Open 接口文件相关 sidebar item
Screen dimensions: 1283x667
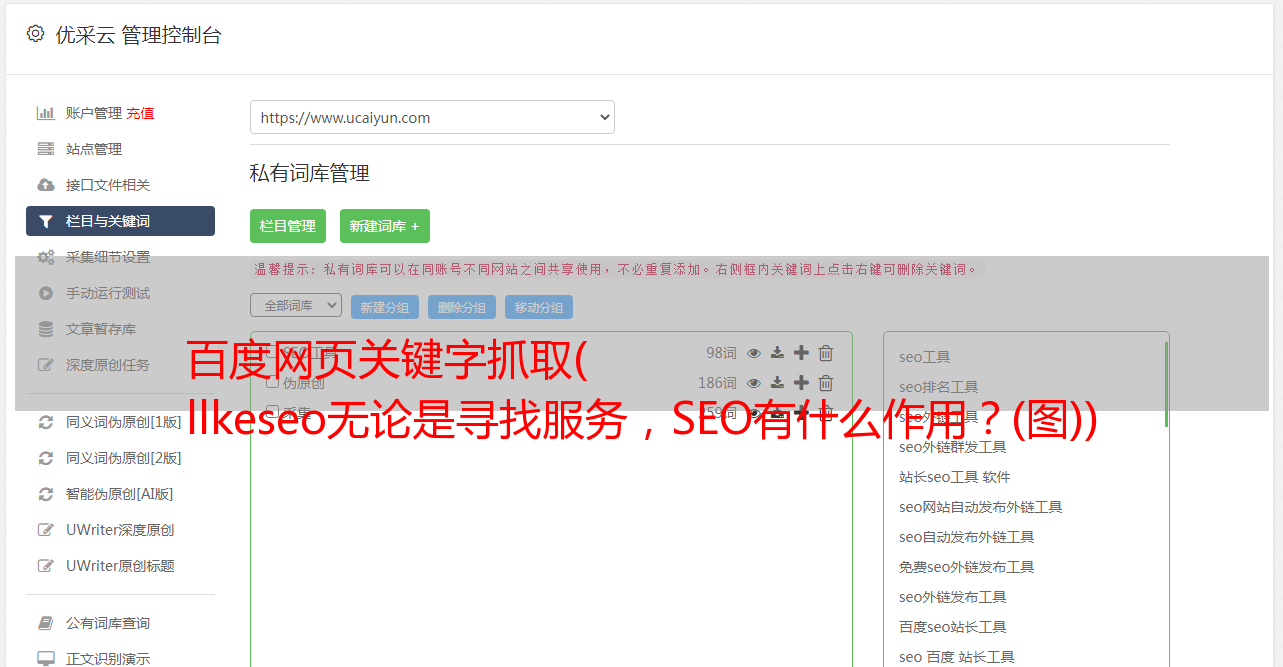click(x=108, y=185)
